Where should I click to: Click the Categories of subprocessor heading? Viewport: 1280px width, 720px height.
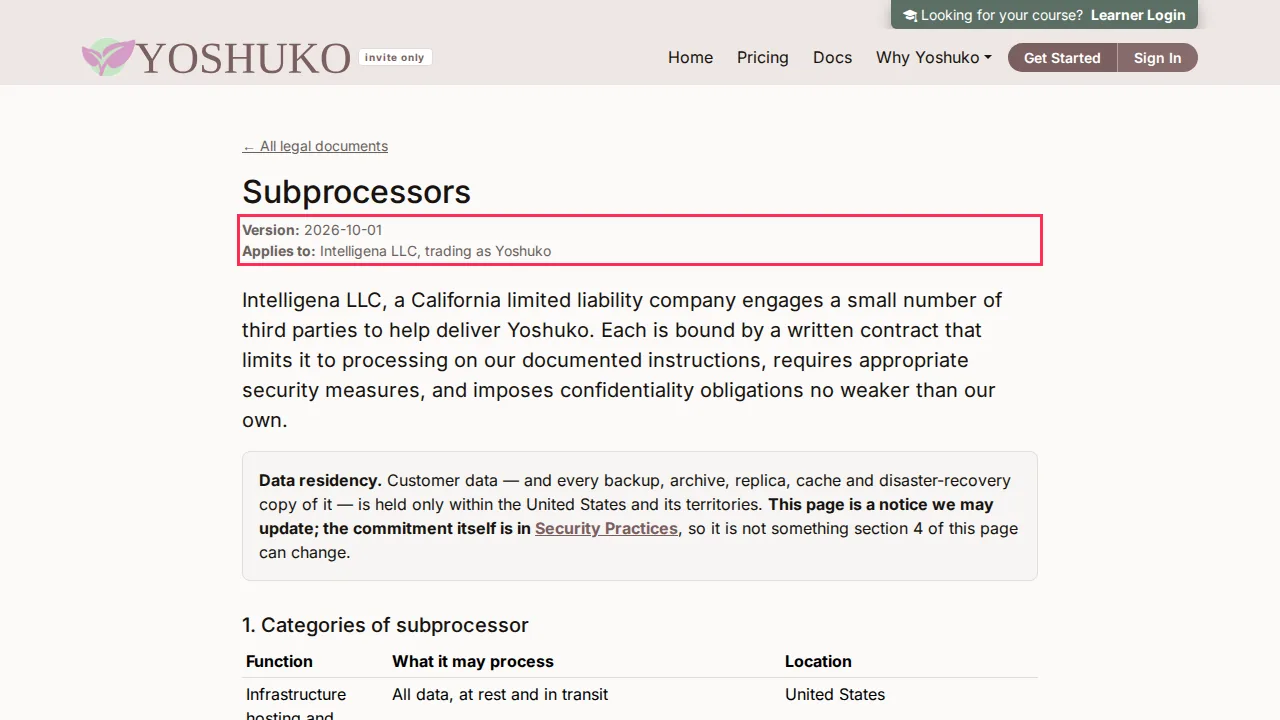click(385, 625)
